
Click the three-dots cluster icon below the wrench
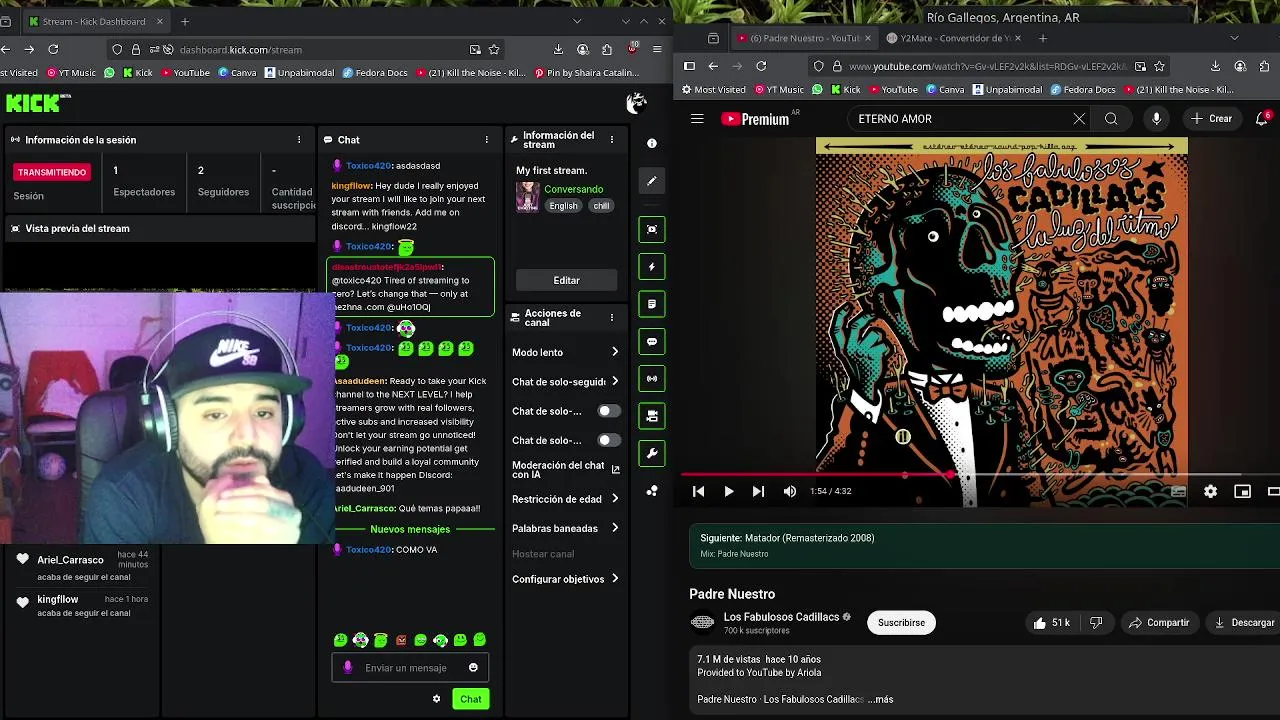[x=652, y=491]
